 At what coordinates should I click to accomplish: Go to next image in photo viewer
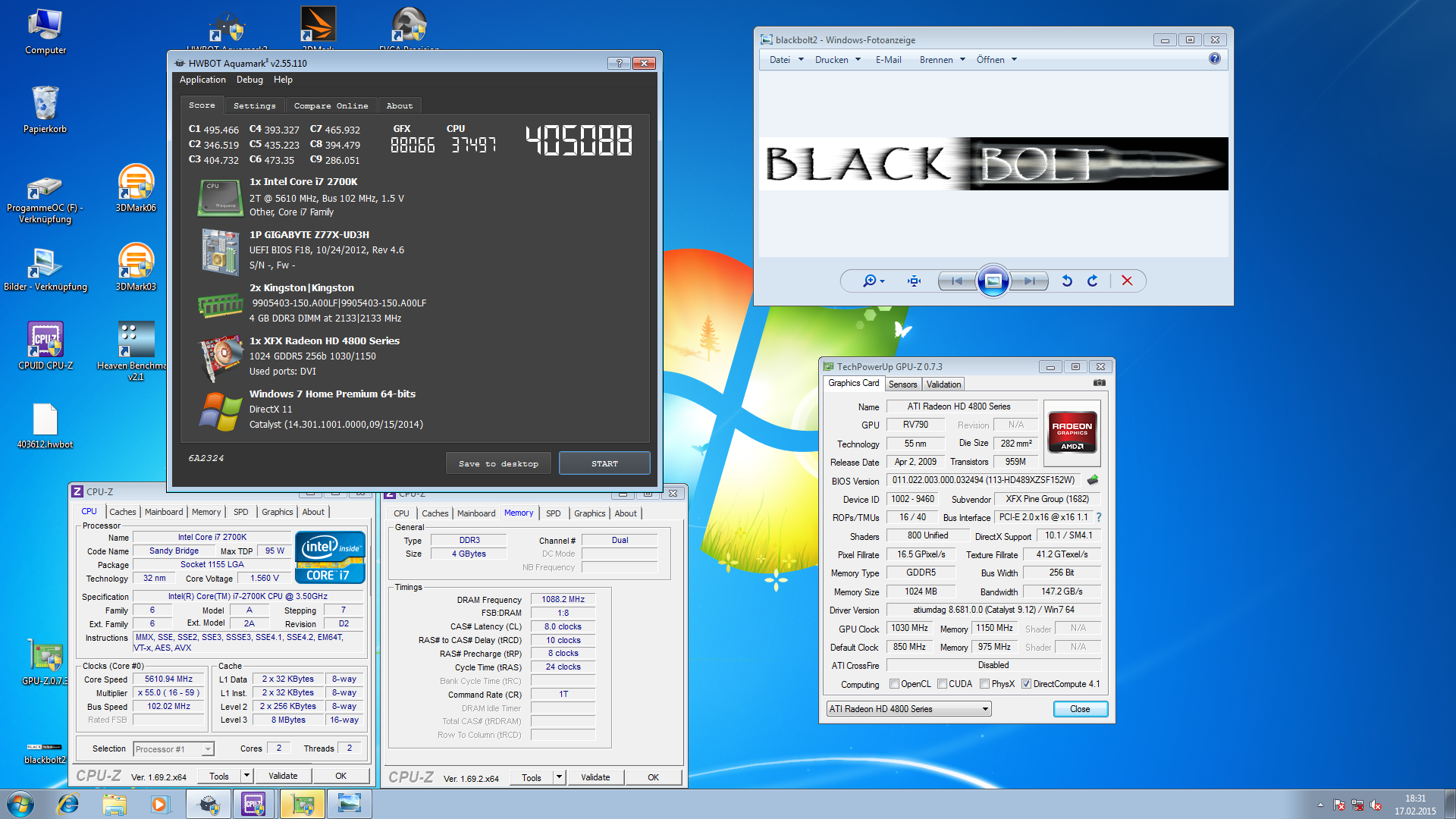[x=1029, y=281]
